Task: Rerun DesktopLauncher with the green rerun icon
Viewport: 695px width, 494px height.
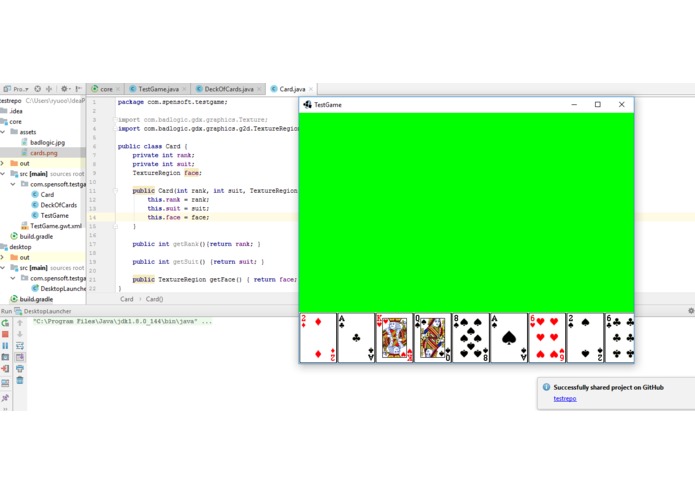Action: pos(5,323)
